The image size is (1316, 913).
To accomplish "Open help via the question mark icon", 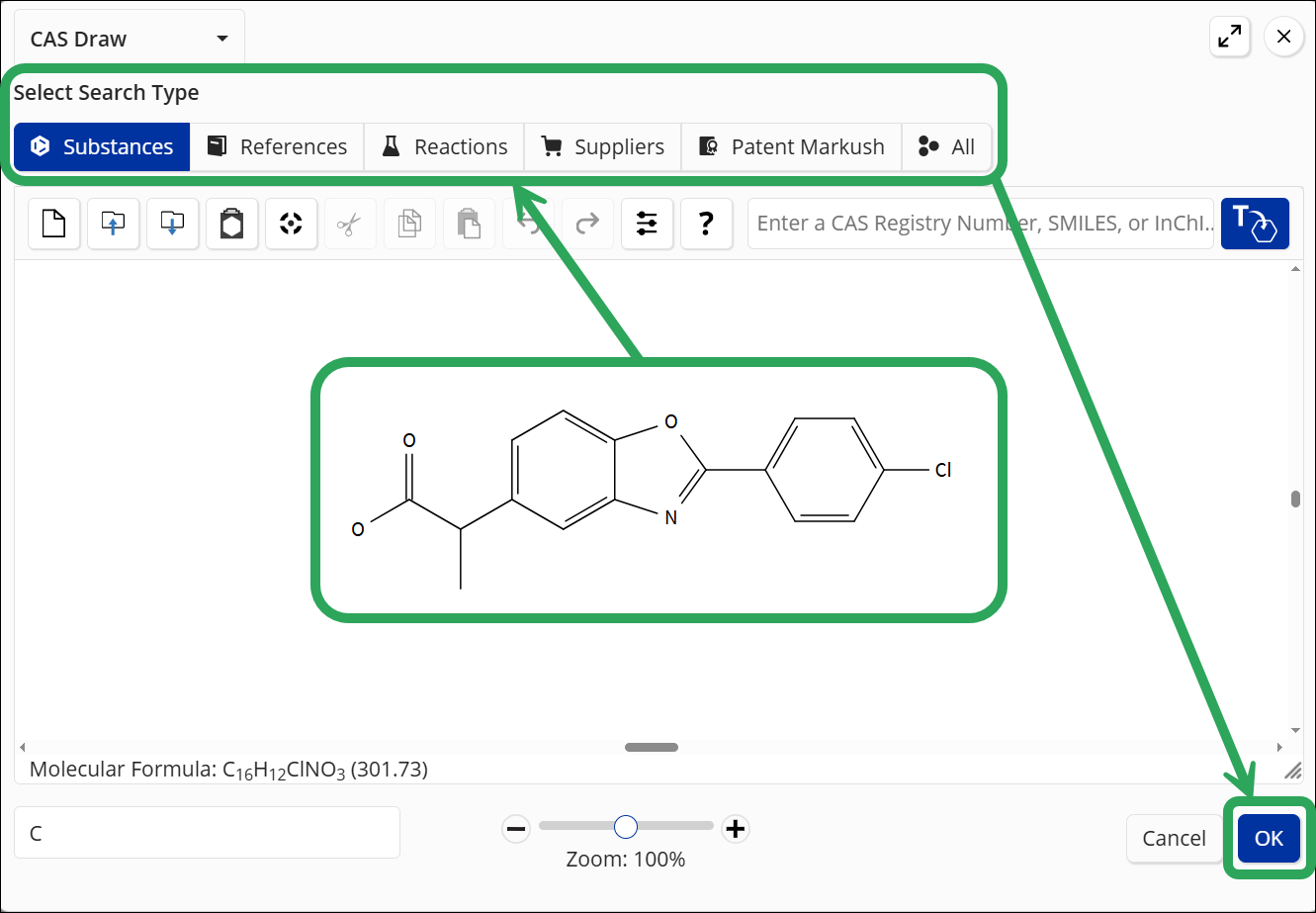I will (706, 224).
